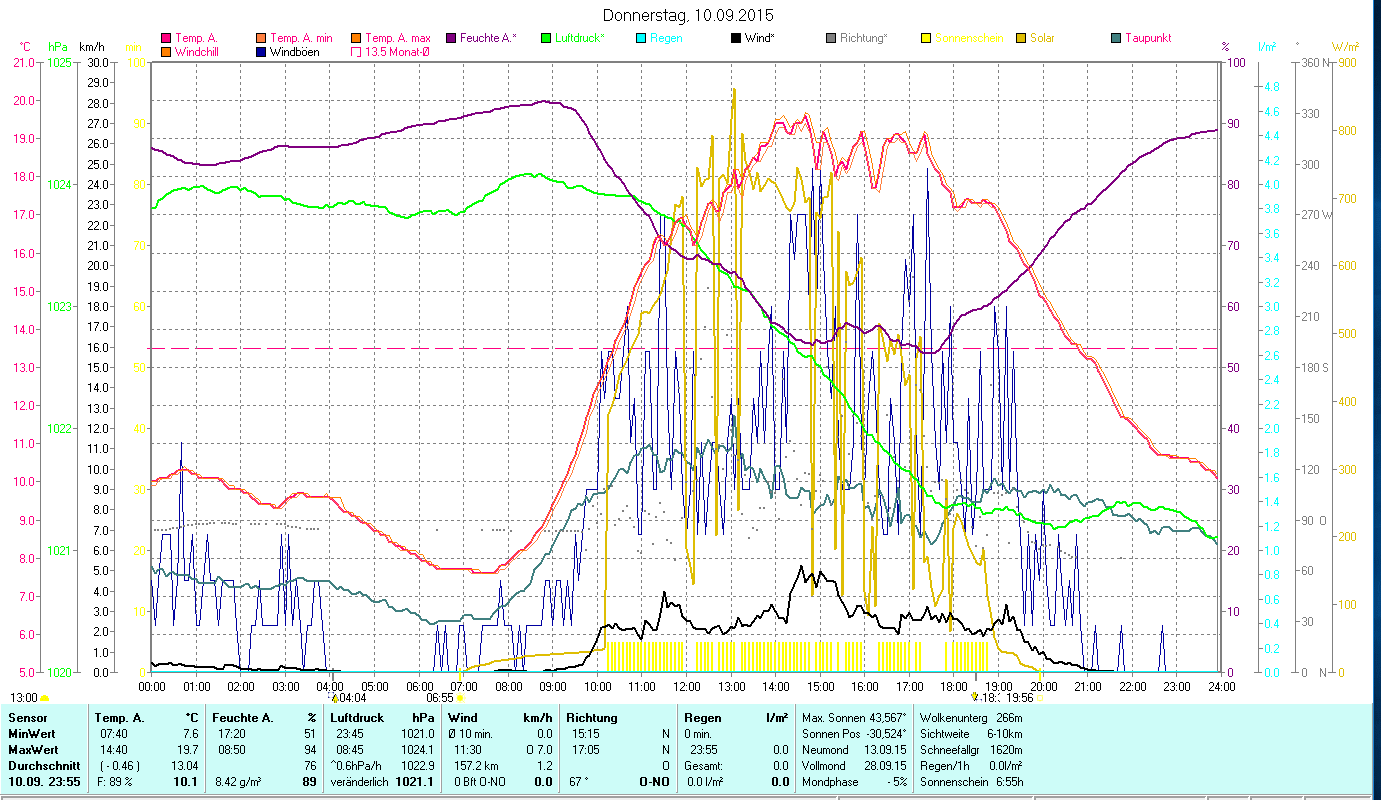
Task: Click the timestamp 10.09. 23:55
Action: 43,782
